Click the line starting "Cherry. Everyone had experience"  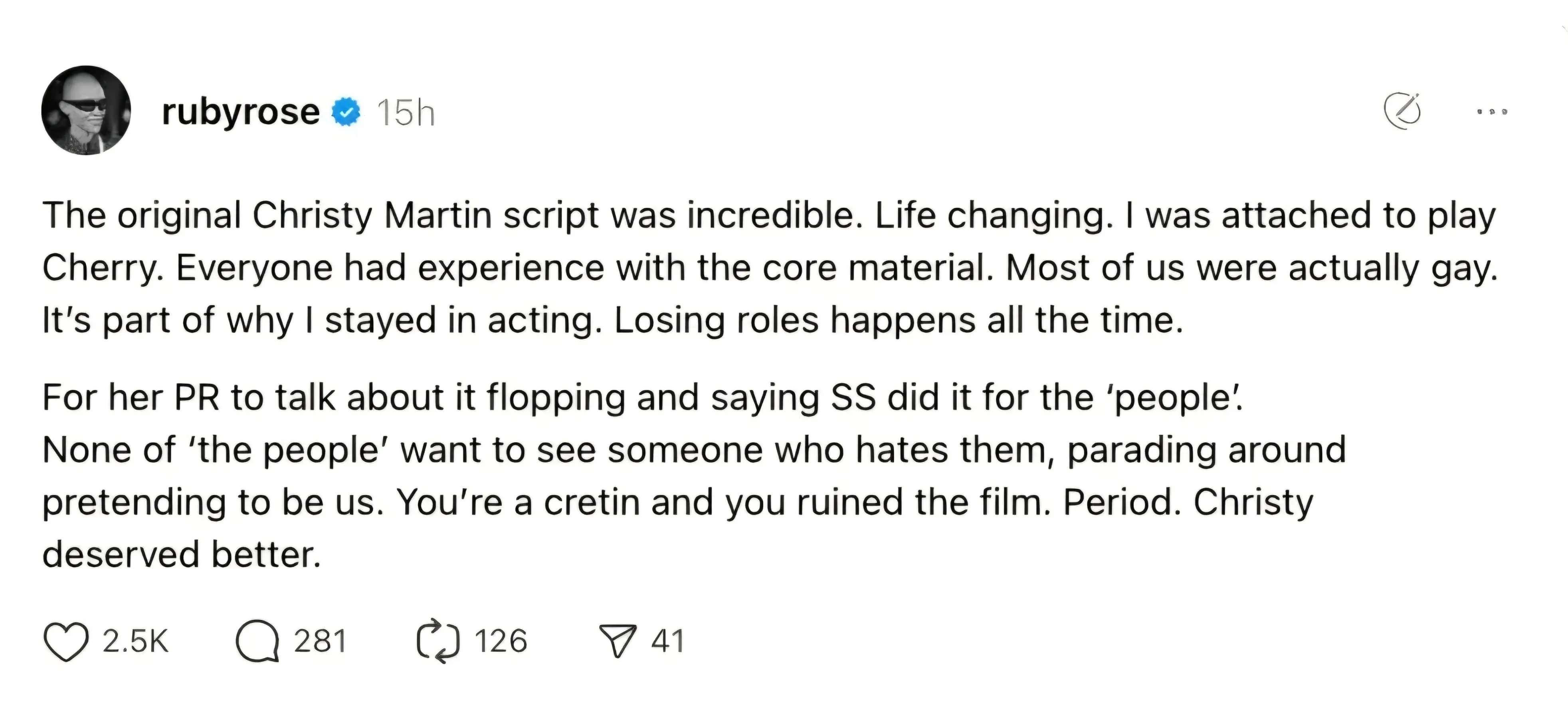tap(769, 268)
